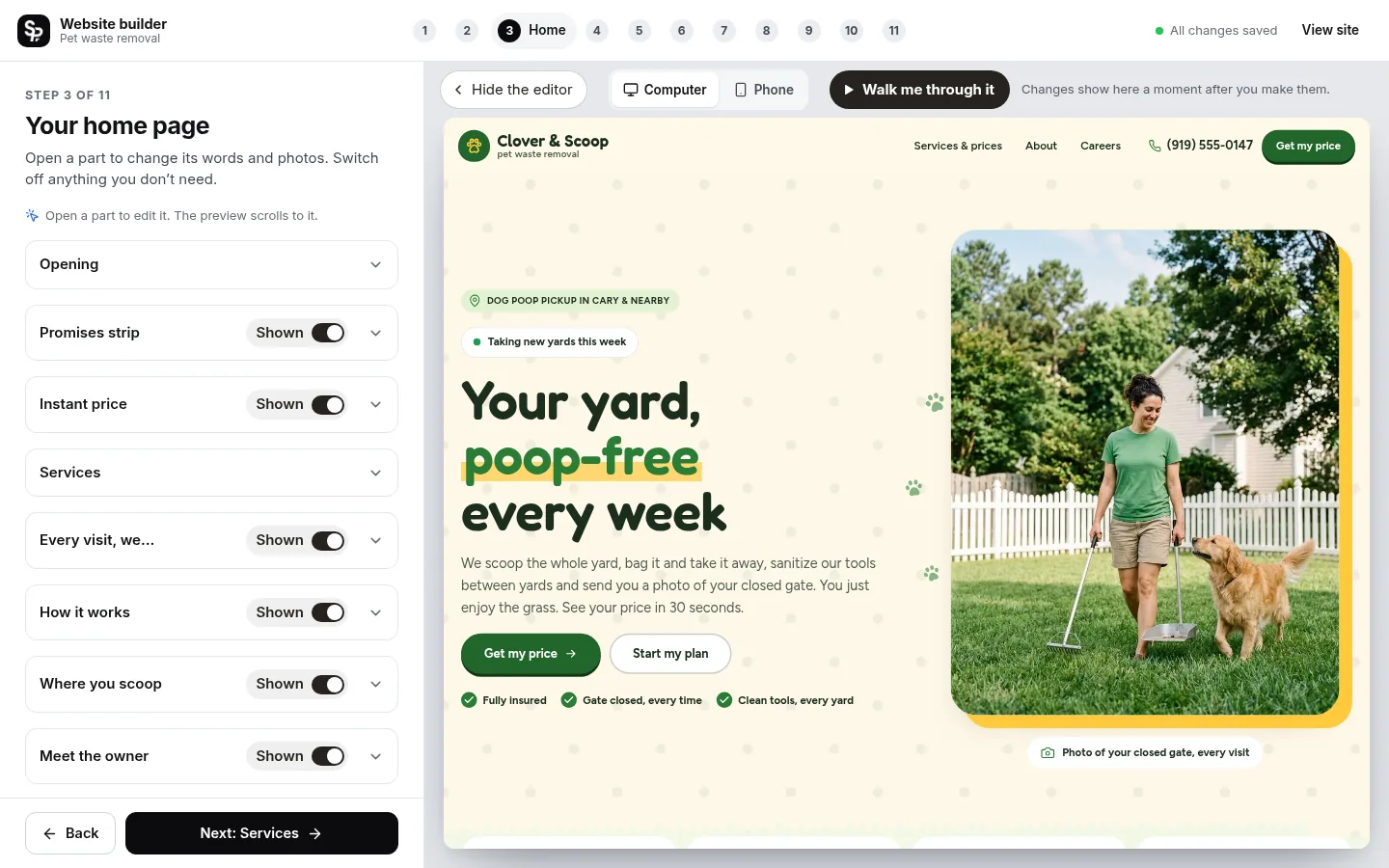Image resolution: width=1389 pixels, height=868 pixels.
Task: Toggle the How it works Shown switch
Action: point(328,612)
